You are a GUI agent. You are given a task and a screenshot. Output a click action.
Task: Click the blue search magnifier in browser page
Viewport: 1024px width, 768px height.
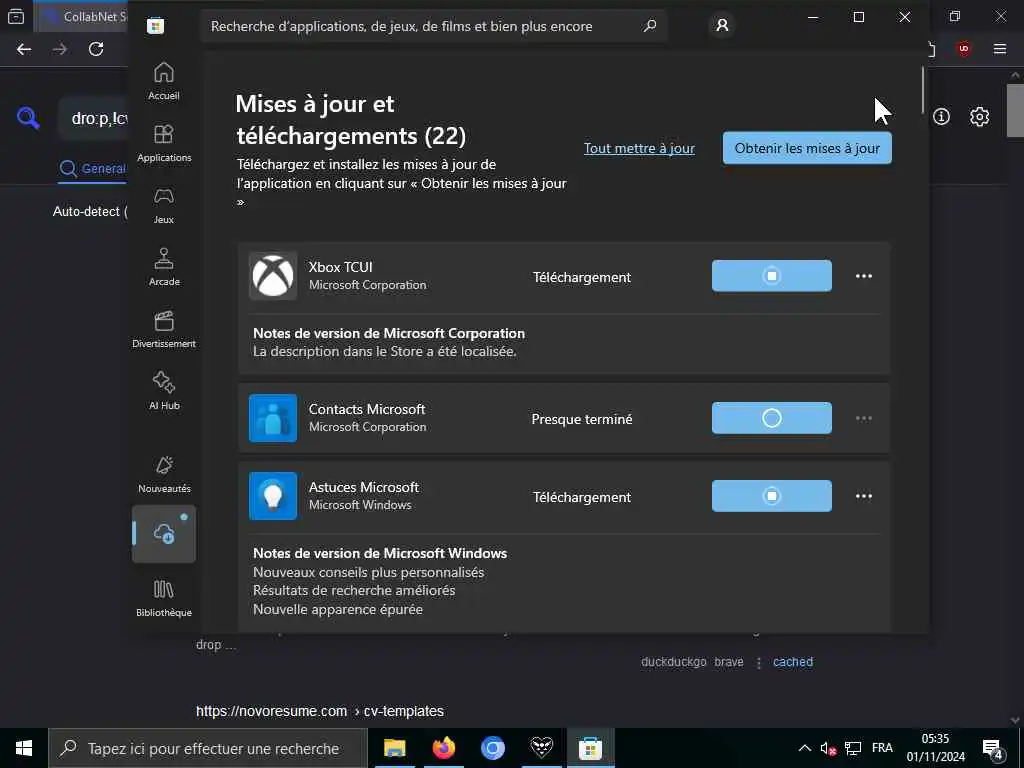click(x=28, y=118)
